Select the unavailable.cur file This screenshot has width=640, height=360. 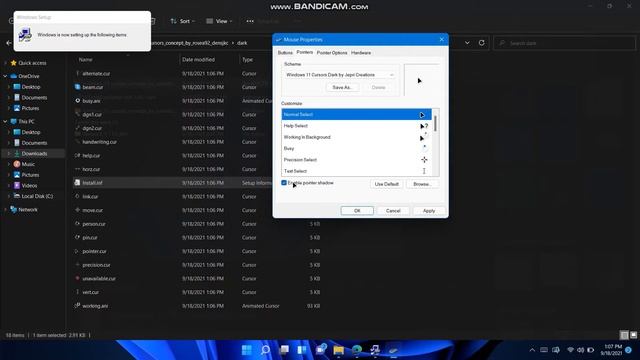click(99, 278)
